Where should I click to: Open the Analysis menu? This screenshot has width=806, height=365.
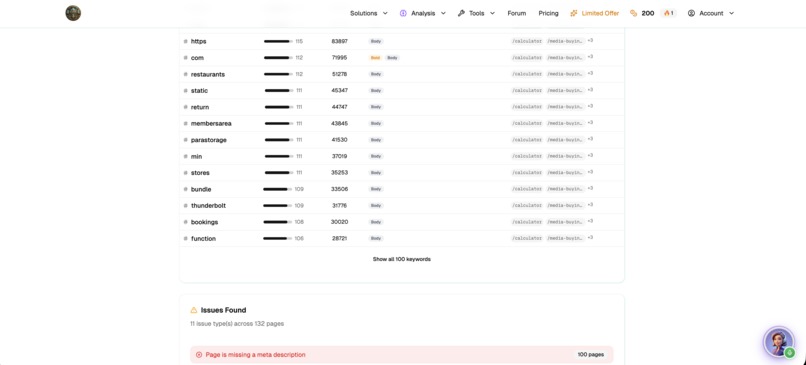pos(423,13)
